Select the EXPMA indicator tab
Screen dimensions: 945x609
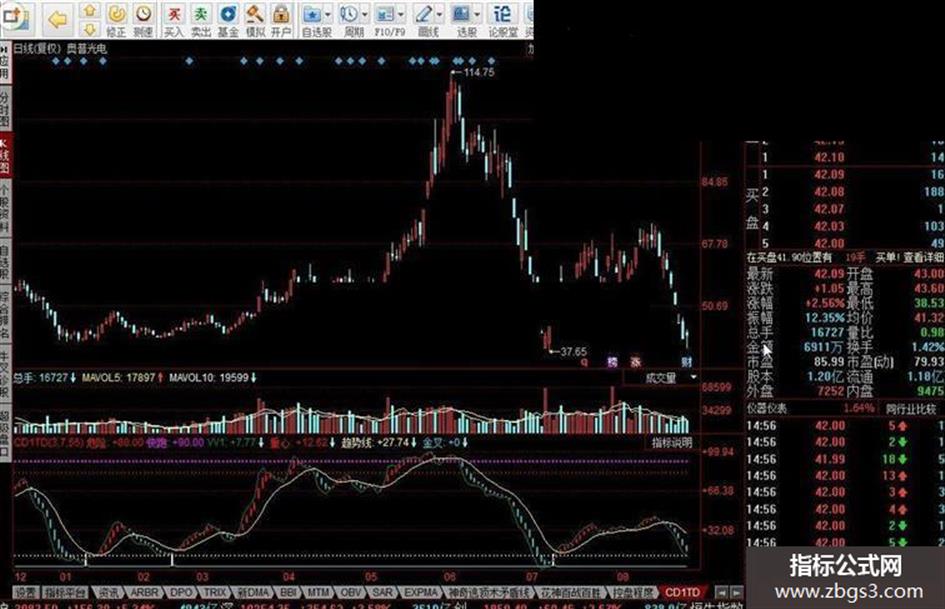(x=420, y=593)
